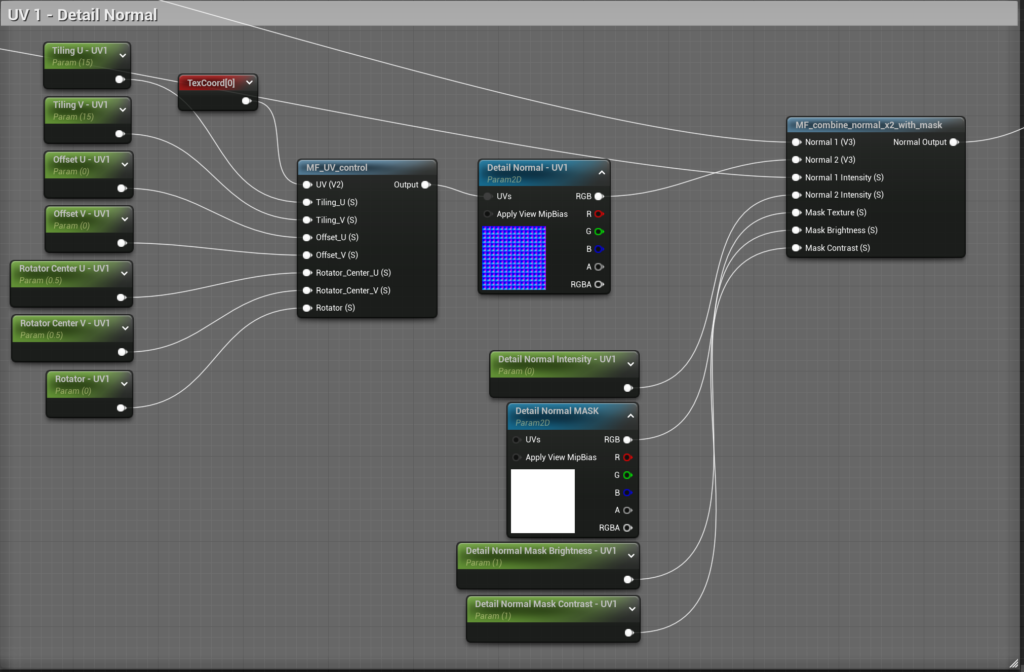Click the Normal 2 Intensity (S) pin
The width and height of the screenshot is (1024, 672).
(796, 195)
